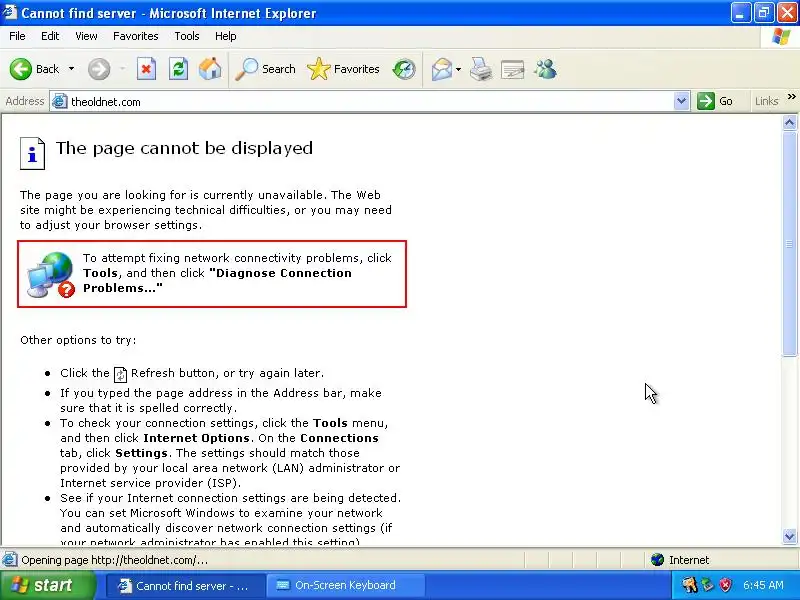The width and height of the screenshot is (800, 600).
Task: Open the Back history dropdown arrow
Action: 71,69
